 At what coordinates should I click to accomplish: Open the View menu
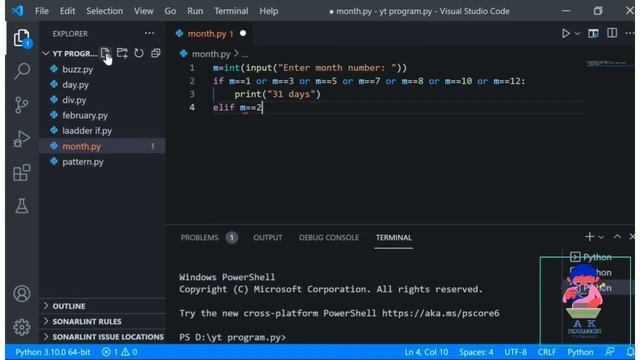(144, 11)
